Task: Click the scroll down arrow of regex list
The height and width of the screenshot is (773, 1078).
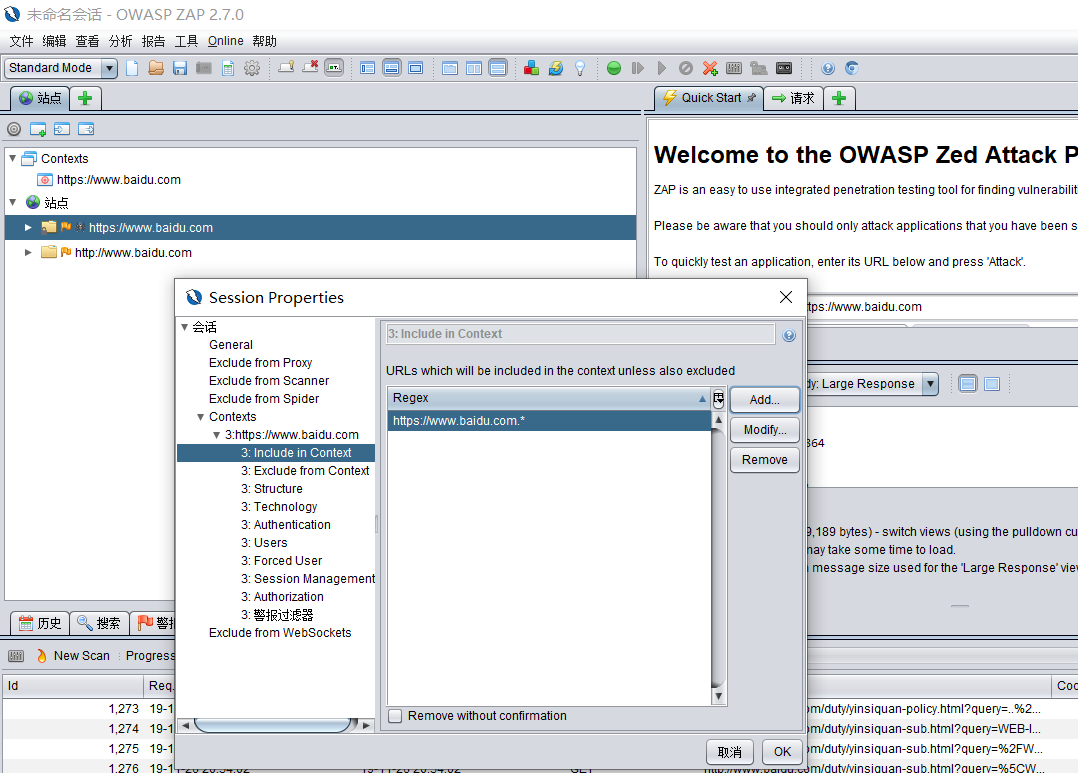Action: pyautogui.click(x=718, y=696)
